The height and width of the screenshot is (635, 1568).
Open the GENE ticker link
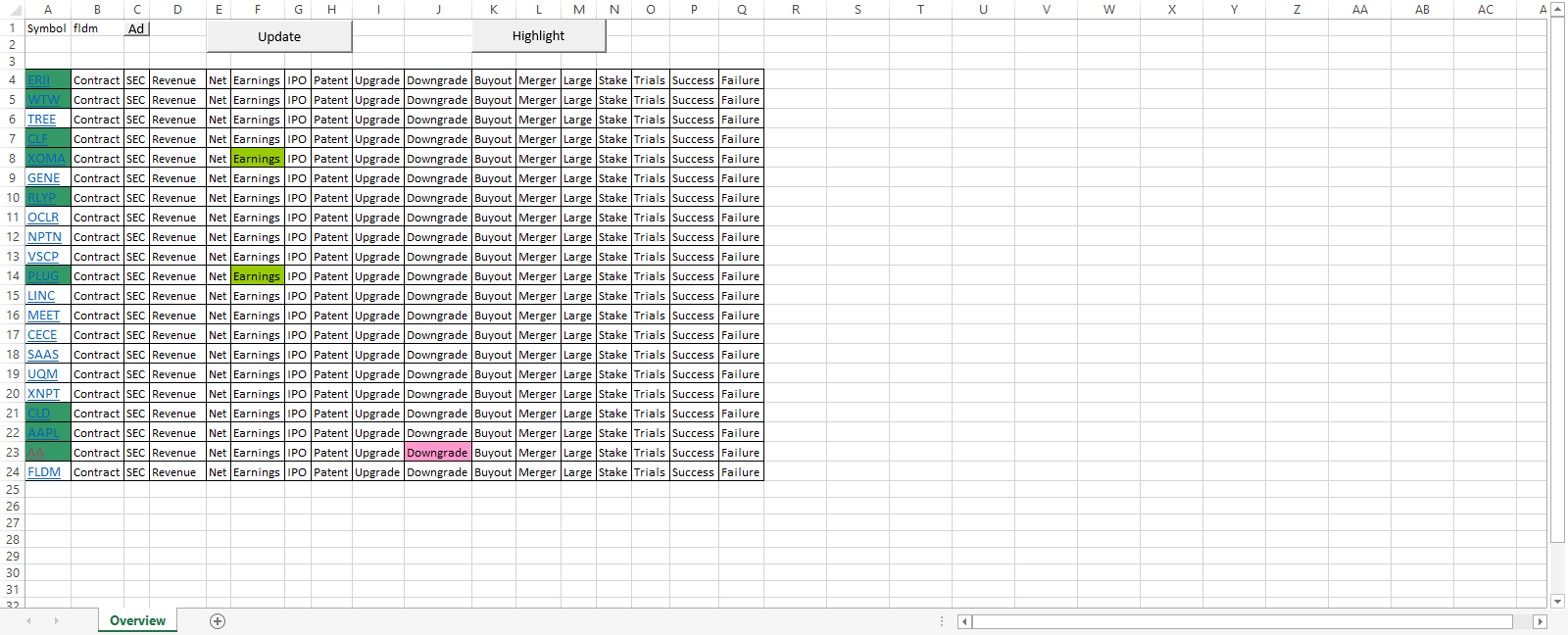pyautogui.click(x=43, y=178)
